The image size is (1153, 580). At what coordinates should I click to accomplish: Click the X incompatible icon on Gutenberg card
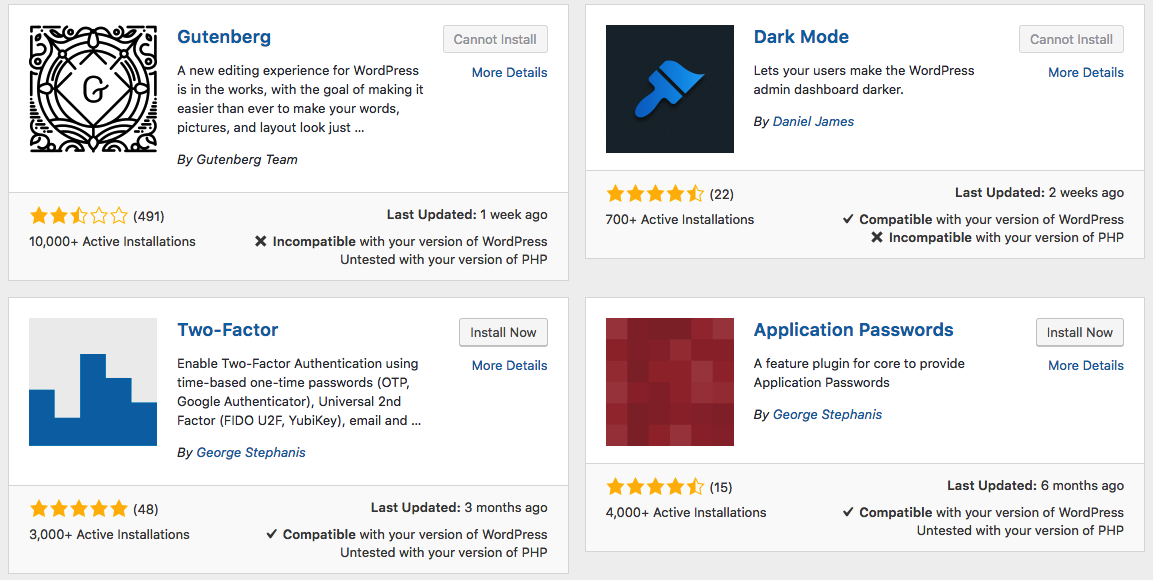coord(260,241)
